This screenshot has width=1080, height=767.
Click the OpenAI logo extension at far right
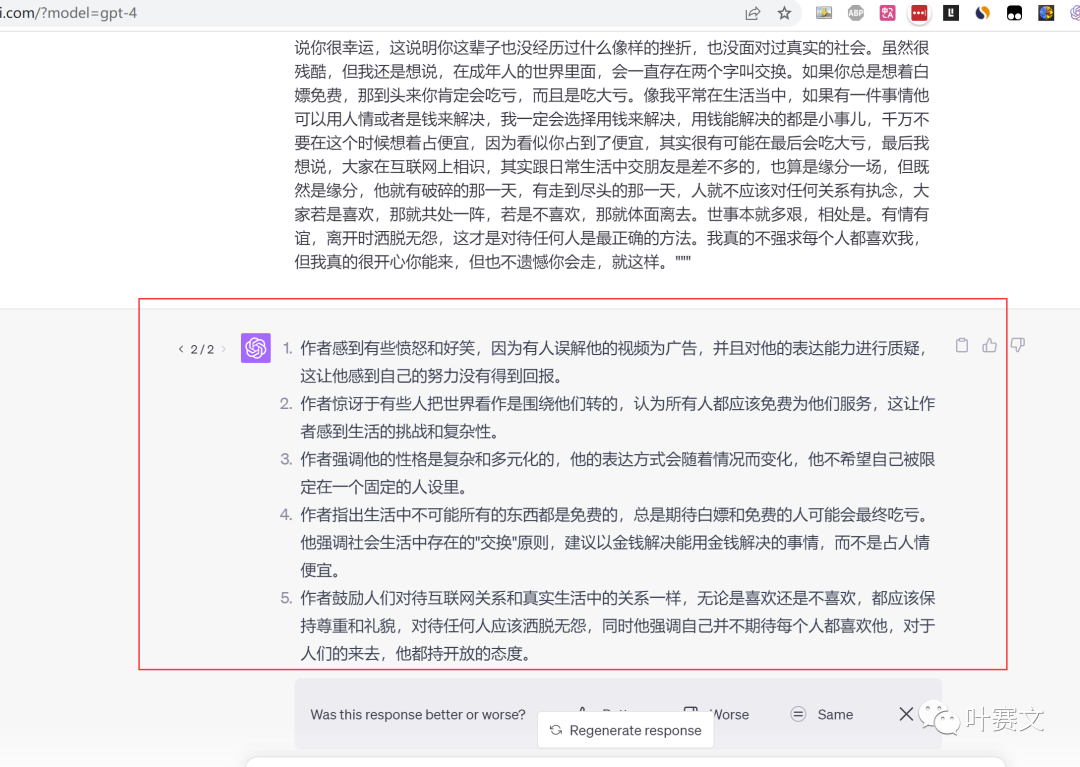[x=1074, y=13]
